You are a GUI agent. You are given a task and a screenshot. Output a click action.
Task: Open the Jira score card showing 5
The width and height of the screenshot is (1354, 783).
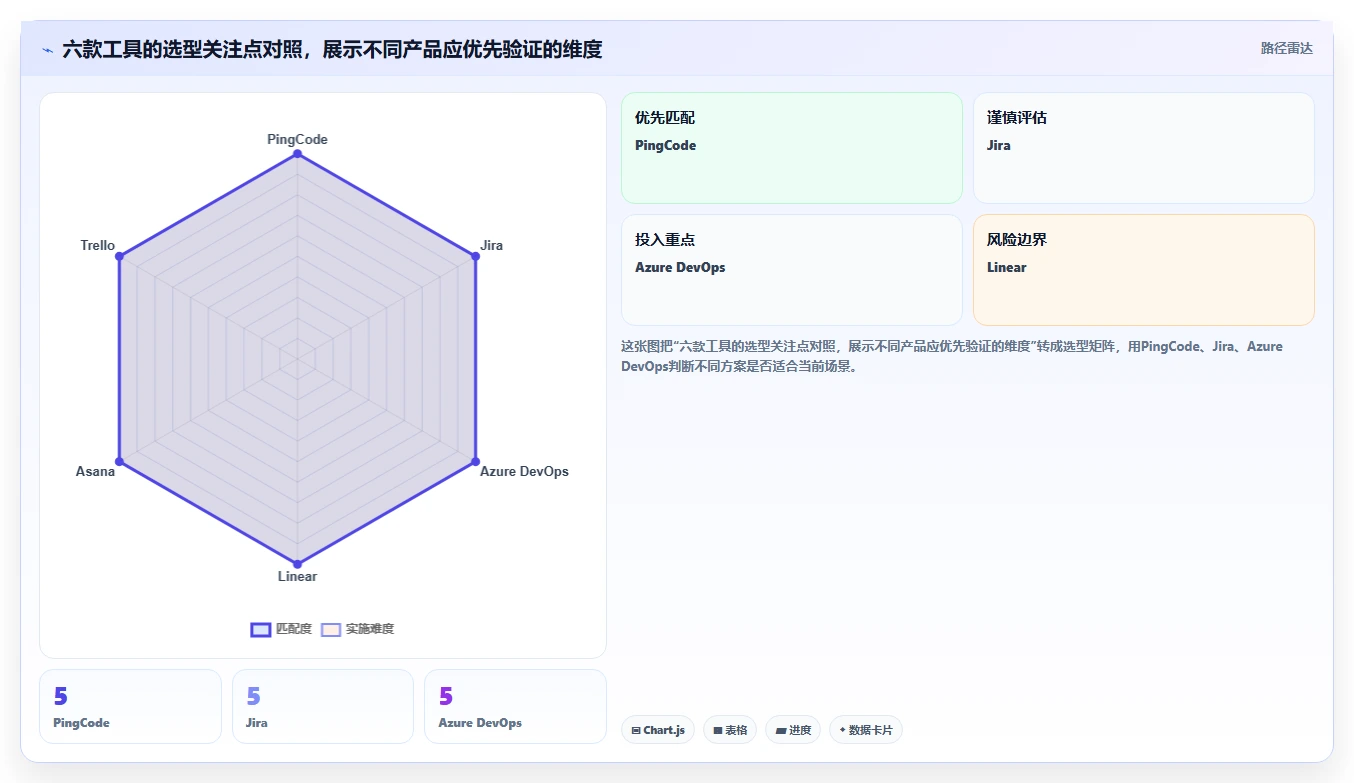pyautogui.click(x=322, y=706)
